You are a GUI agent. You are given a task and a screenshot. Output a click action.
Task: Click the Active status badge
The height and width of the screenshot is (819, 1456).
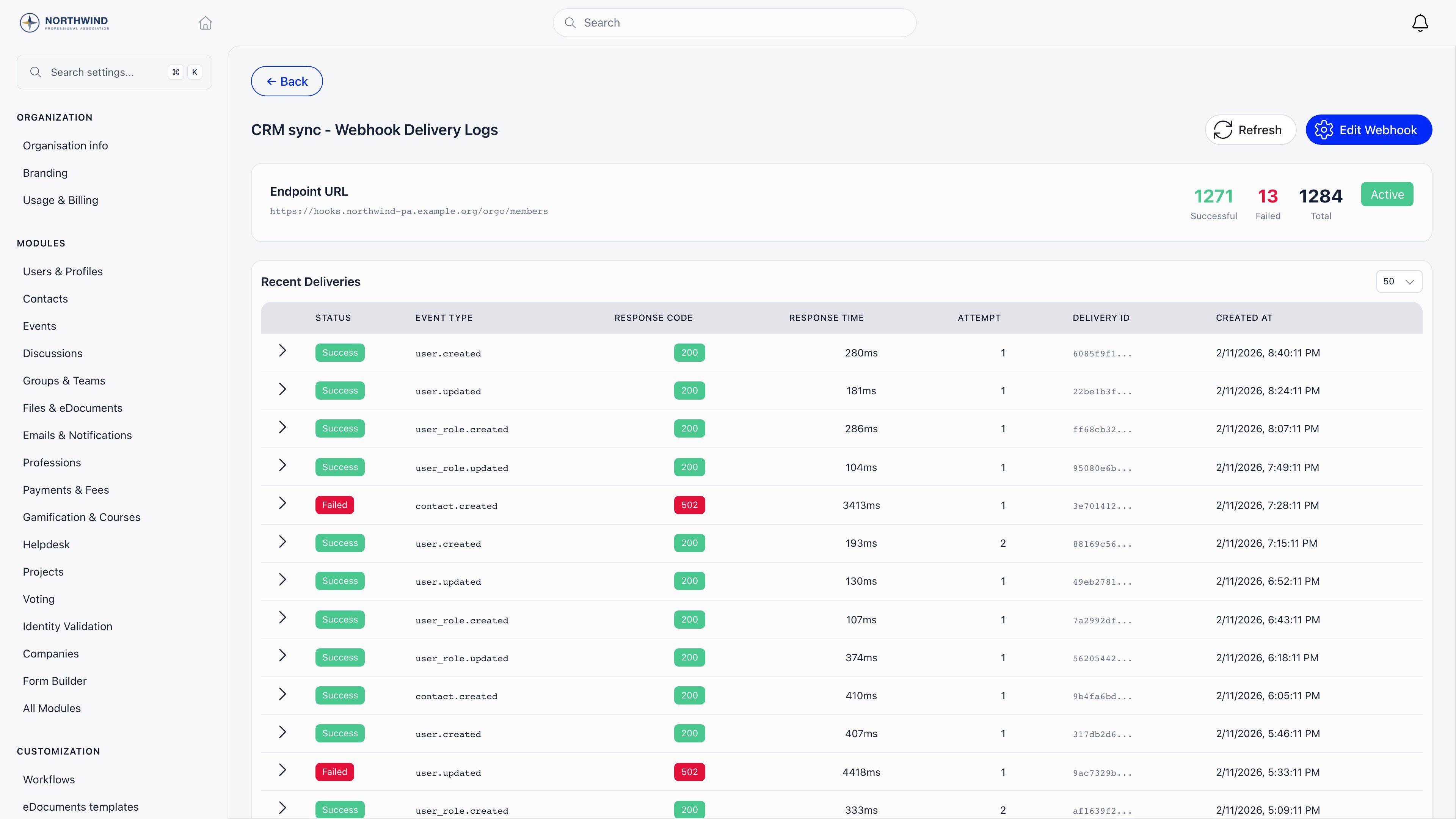coord(1387,195)
